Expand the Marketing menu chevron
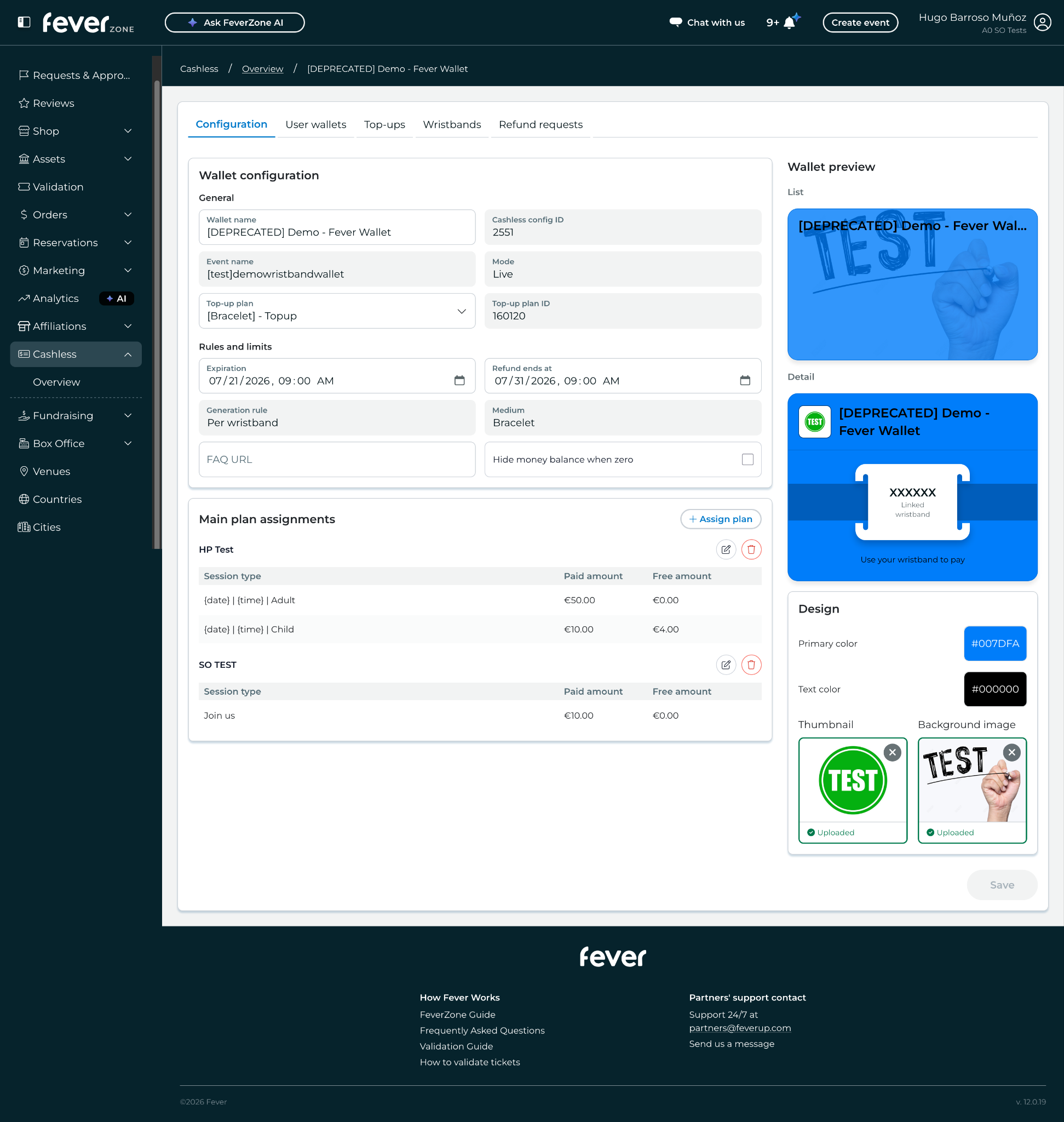The width and height of the screenshot is (1064, 1122). [x=128, y=270]
